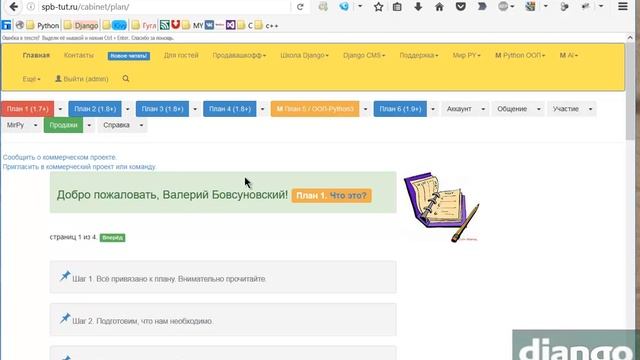
Task: Reload the page with the refresh icon
Action: pos(300,7)
